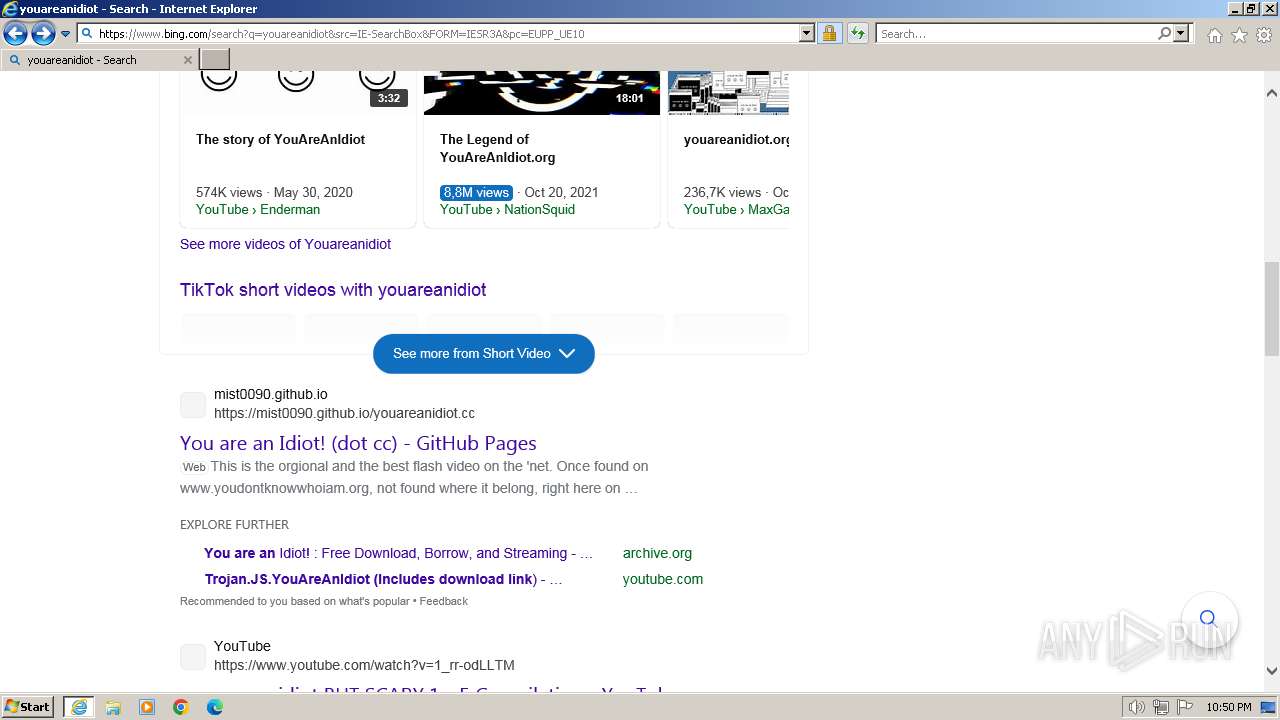Click See more videos of Youareanidiot
Image resolution: width=1280 pixels, height=720 pixels.
pyautogui.click(x=285, y=244)
